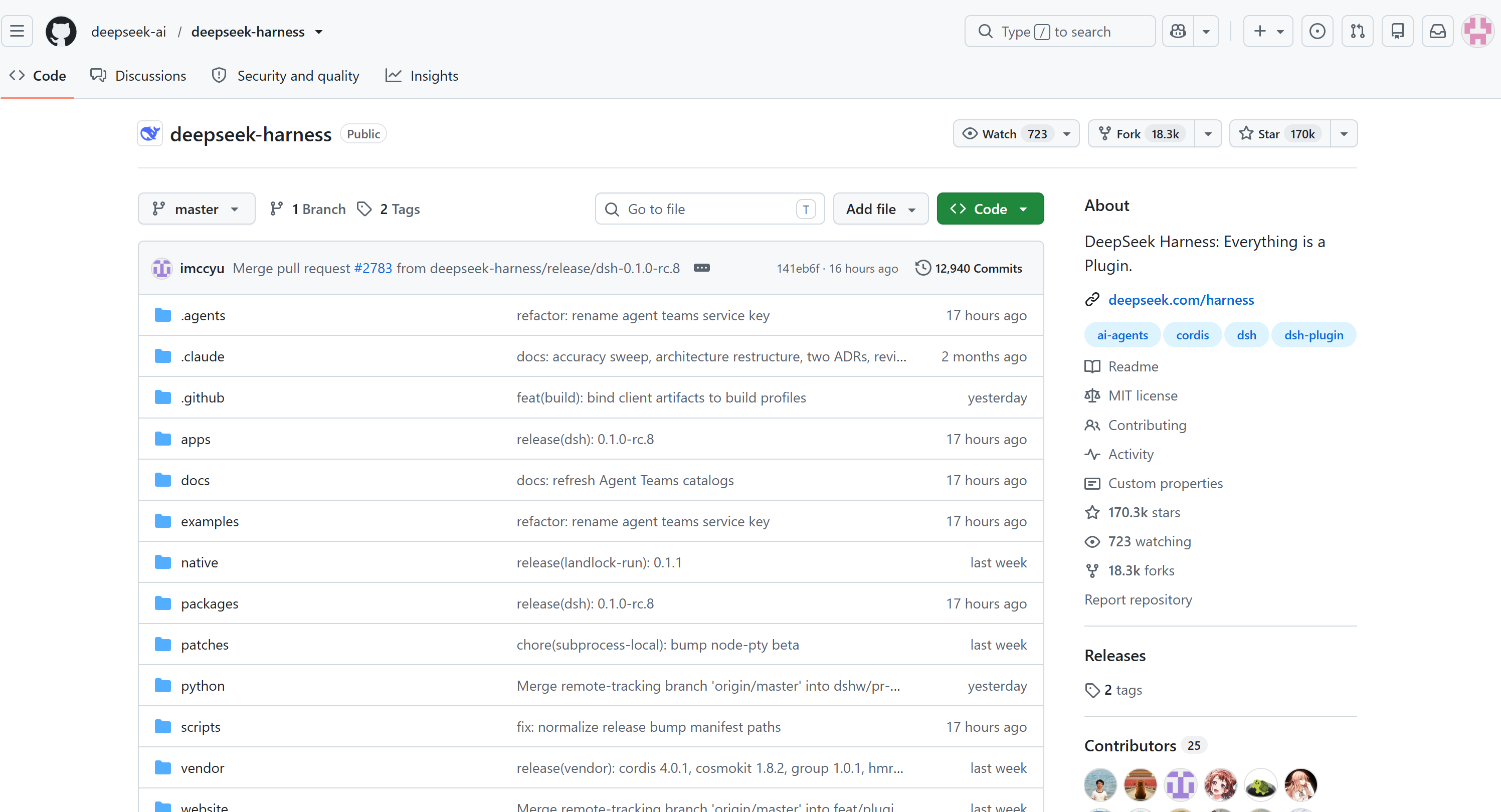Select the cordis topic tag
The height and width of the screenshot is (812, 1501).
tap(1192, 335)
